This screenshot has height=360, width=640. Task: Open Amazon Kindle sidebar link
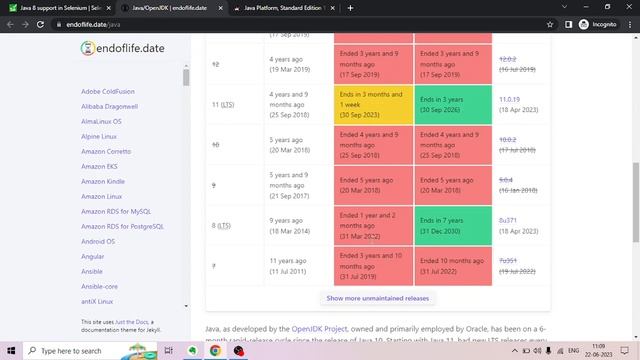[103, 181]
